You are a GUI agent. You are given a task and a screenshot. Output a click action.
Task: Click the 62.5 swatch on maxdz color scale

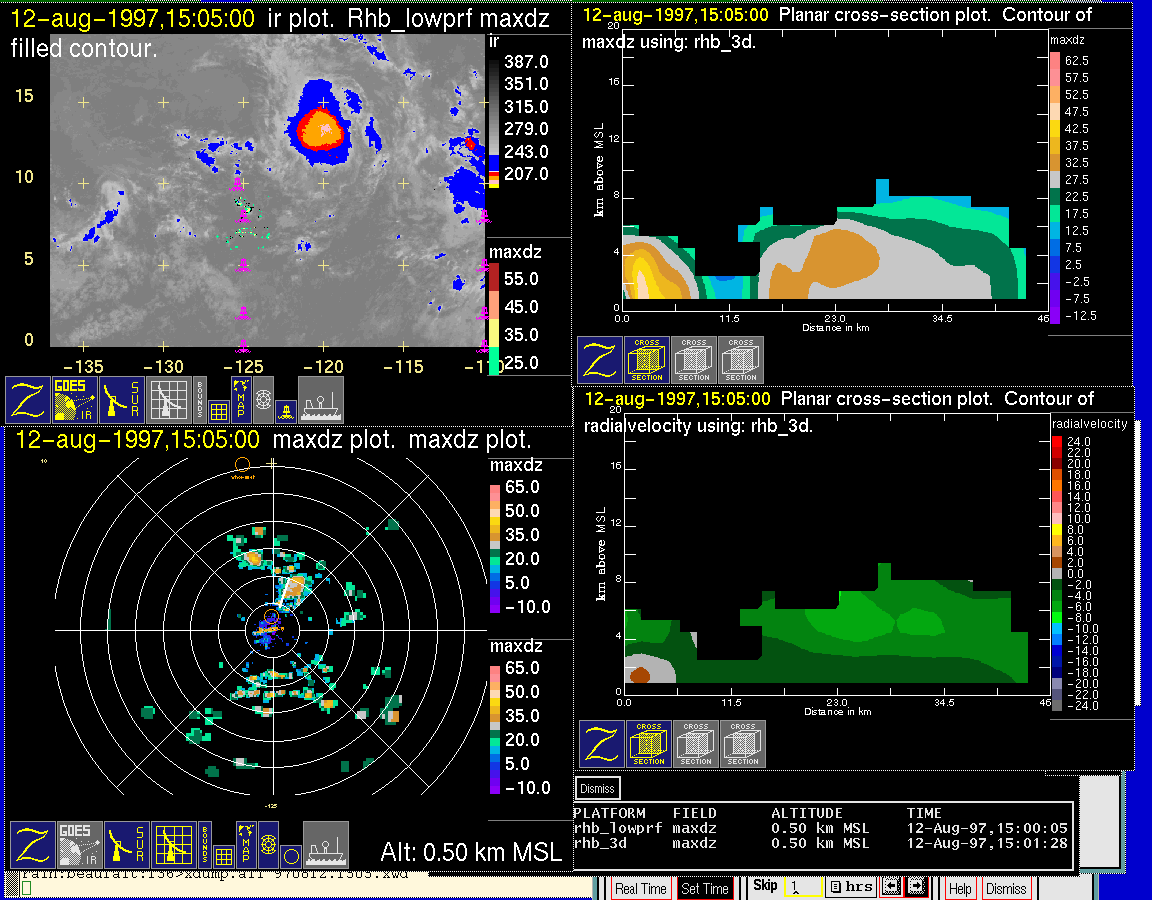[1054, 61]
